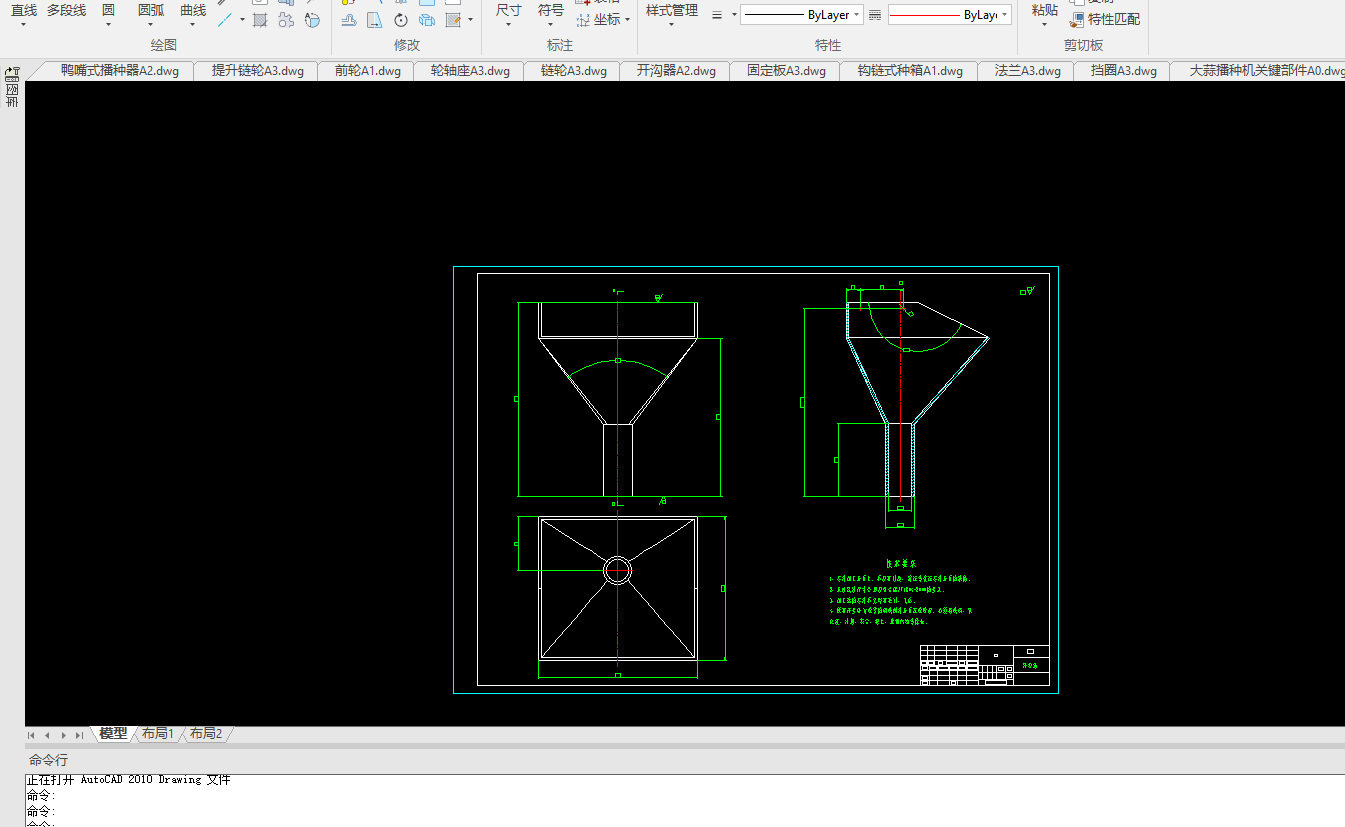Screen dimensions: 1345x827
Task: Jump to the first layout tab arrow
Action: (31, 735)
